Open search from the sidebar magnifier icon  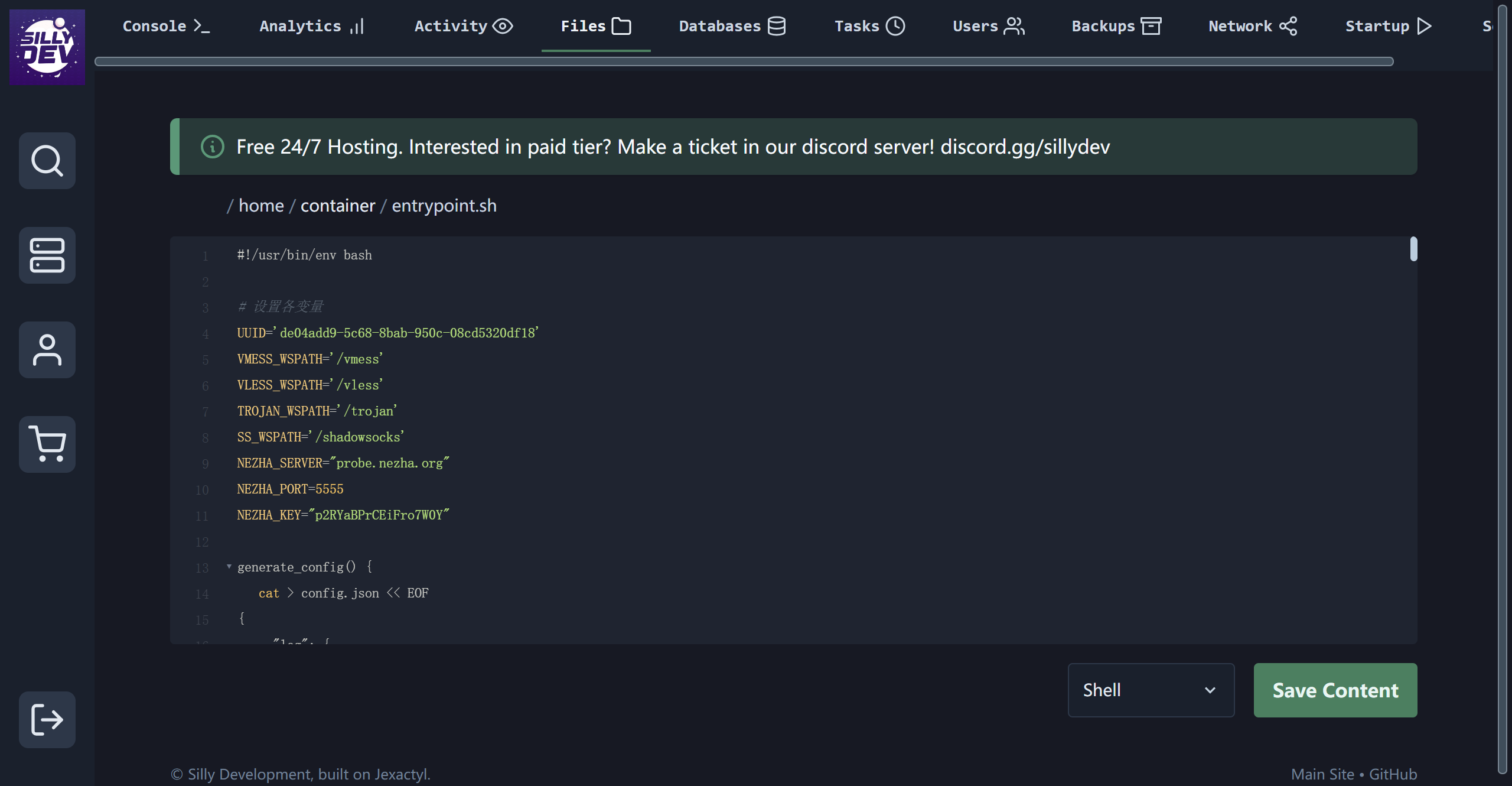[47, 161]
